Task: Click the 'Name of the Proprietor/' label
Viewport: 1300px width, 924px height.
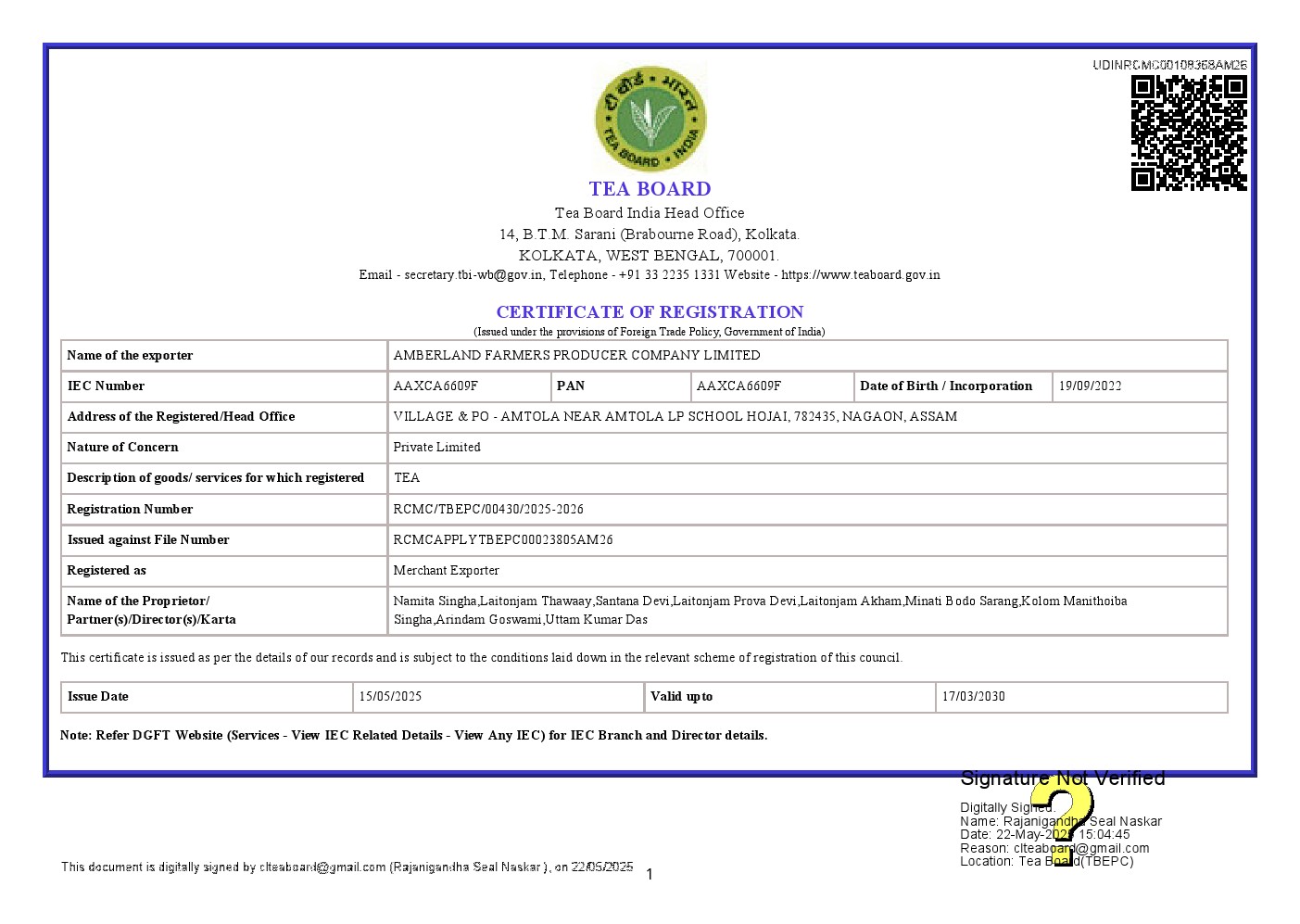Action: (x=138, y=601)
